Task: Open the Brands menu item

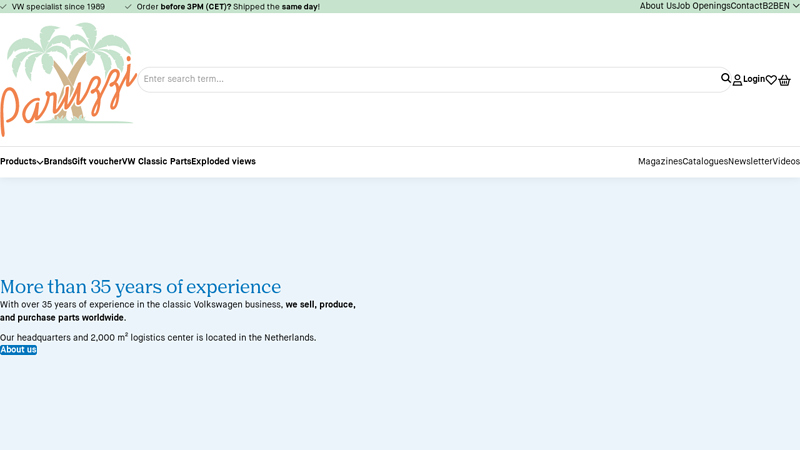Action: click(57, 162)
